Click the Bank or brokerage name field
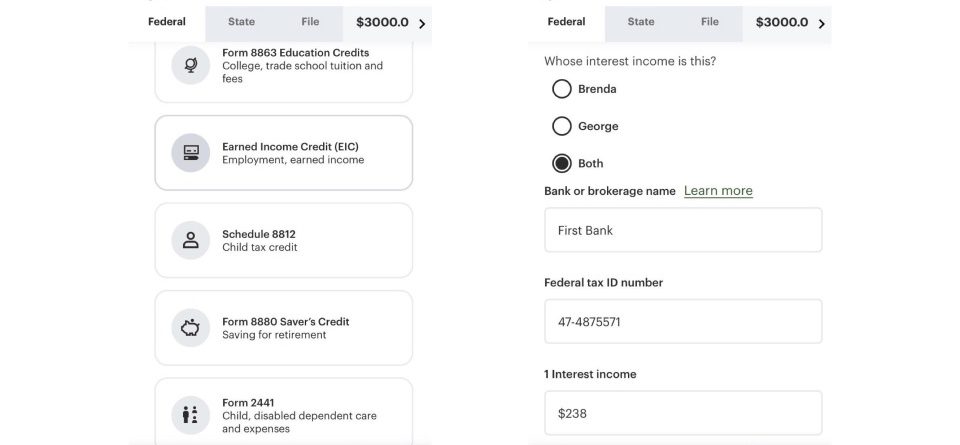 click(683, 230)
